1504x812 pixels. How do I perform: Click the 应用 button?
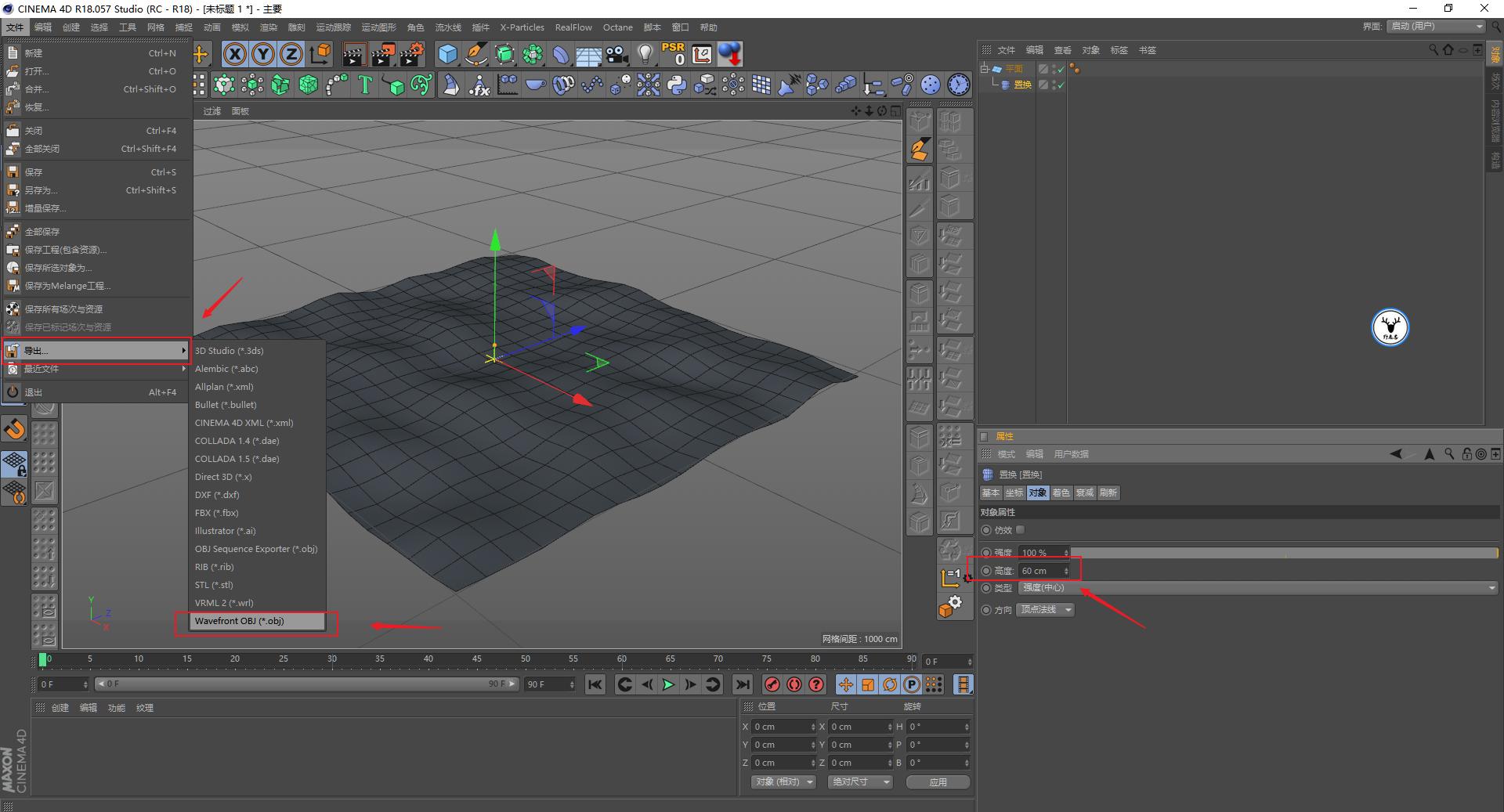(x=938, y=782)
